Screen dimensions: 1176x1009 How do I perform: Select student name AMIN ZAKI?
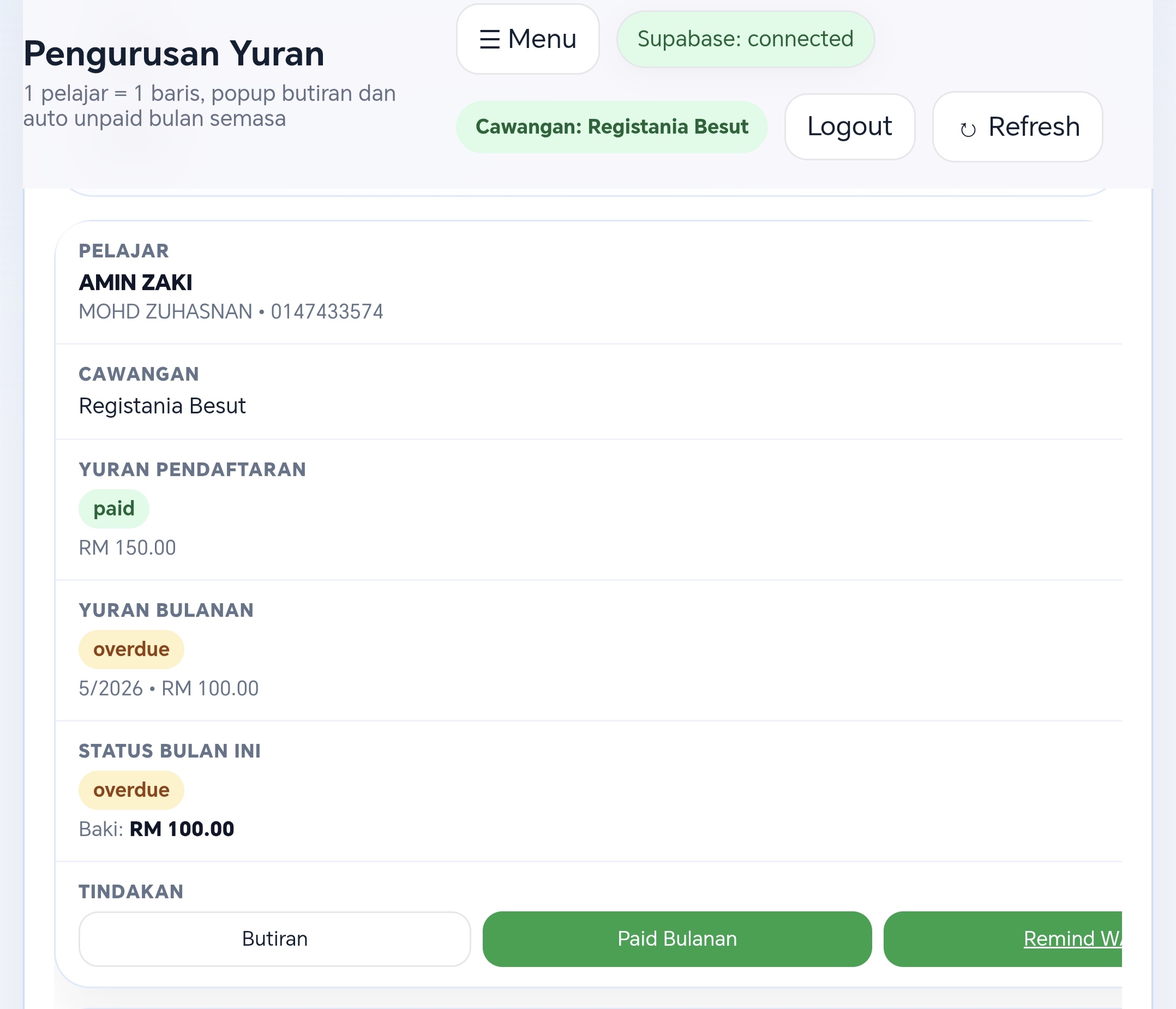pos(136,282)
